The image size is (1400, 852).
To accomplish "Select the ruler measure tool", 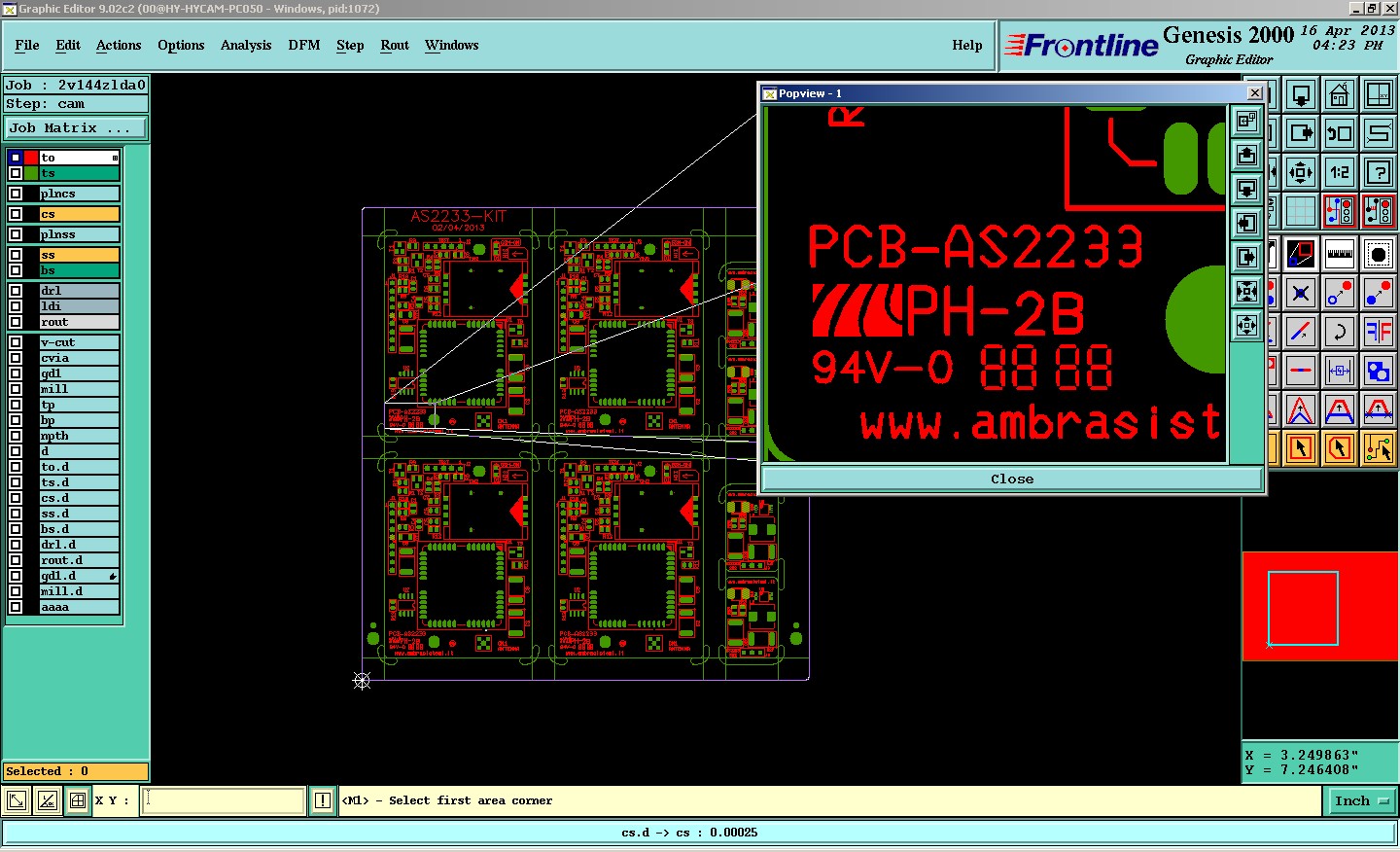I will coord(1340,254).
